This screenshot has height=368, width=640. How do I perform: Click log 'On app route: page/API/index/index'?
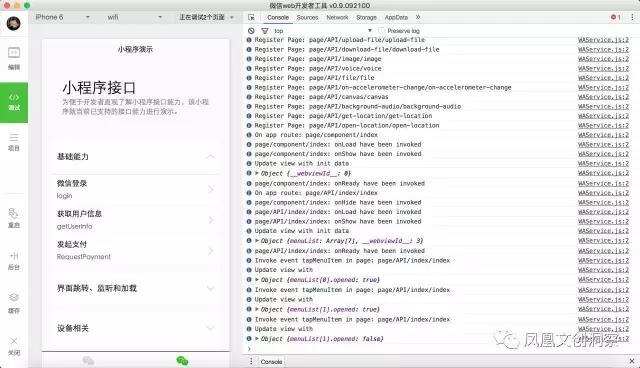point(316,193)
